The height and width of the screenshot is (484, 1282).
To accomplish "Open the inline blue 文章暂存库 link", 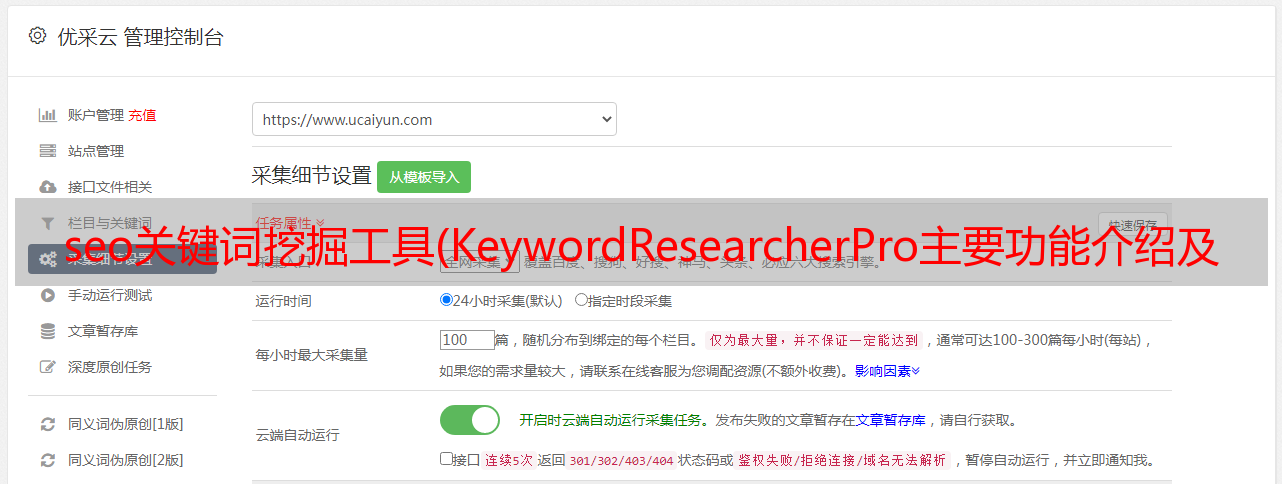I will 891,420.
